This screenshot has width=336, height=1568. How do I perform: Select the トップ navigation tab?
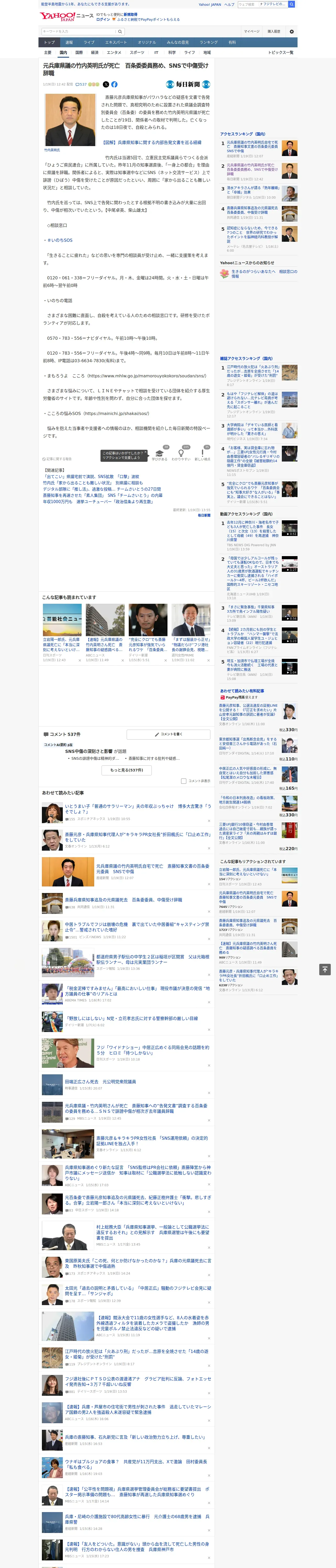[49, 43]
